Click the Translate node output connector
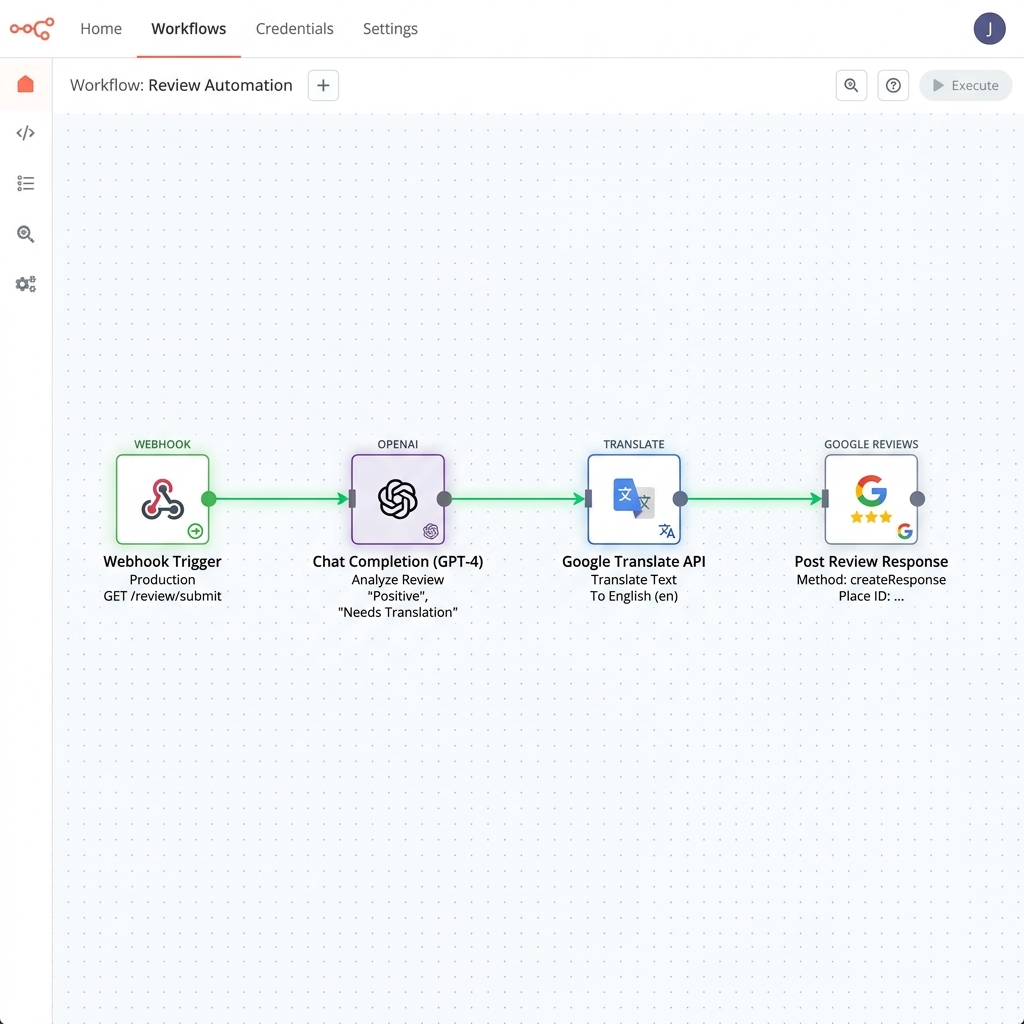 (x=680, y=499)
